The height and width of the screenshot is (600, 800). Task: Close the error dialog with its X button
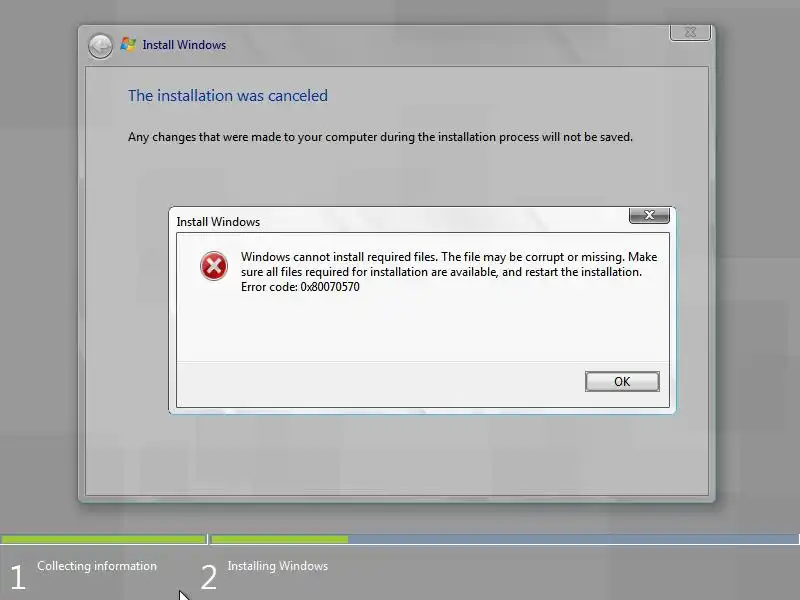click(x=649, y=215)
